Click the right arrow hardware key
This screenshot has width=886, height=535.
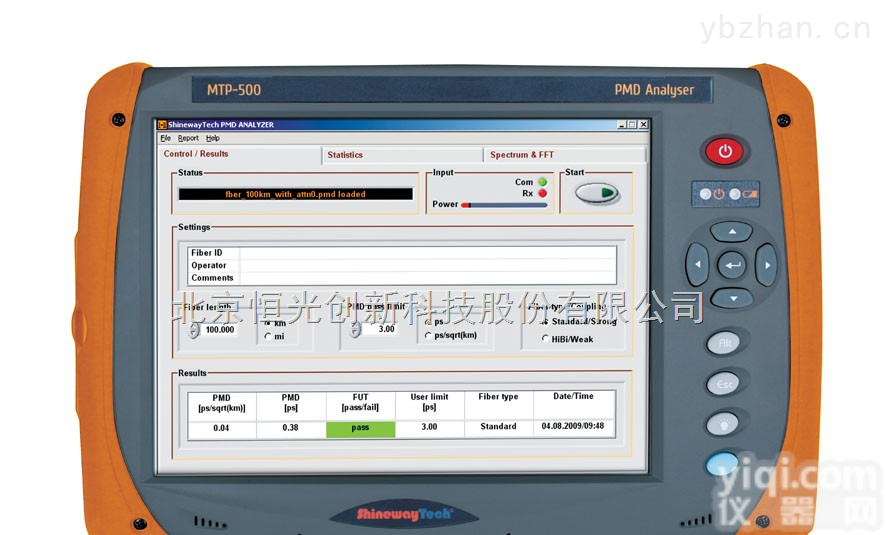[767, 264]
